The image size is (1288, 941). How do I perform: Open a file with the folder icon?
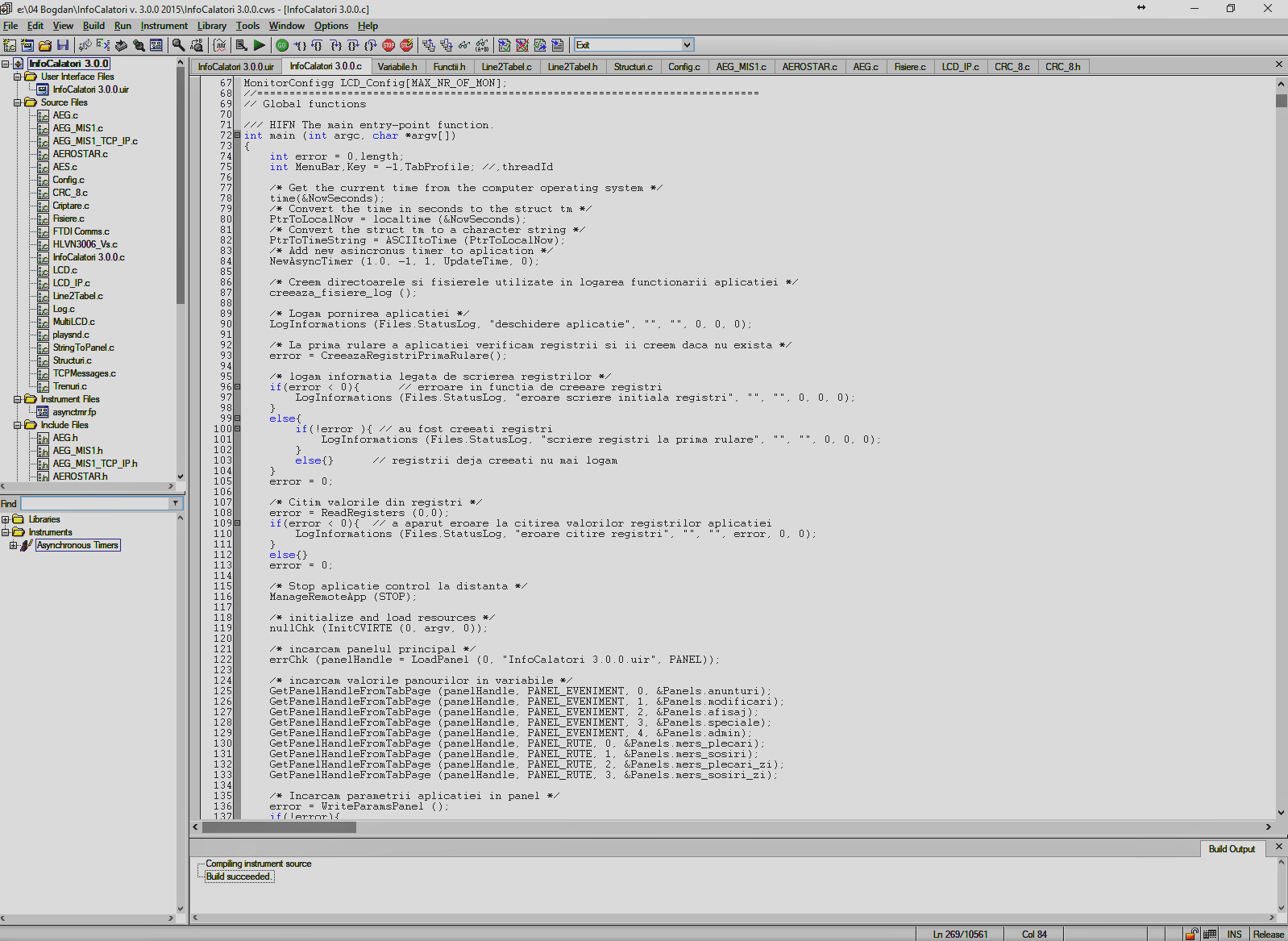45,45
